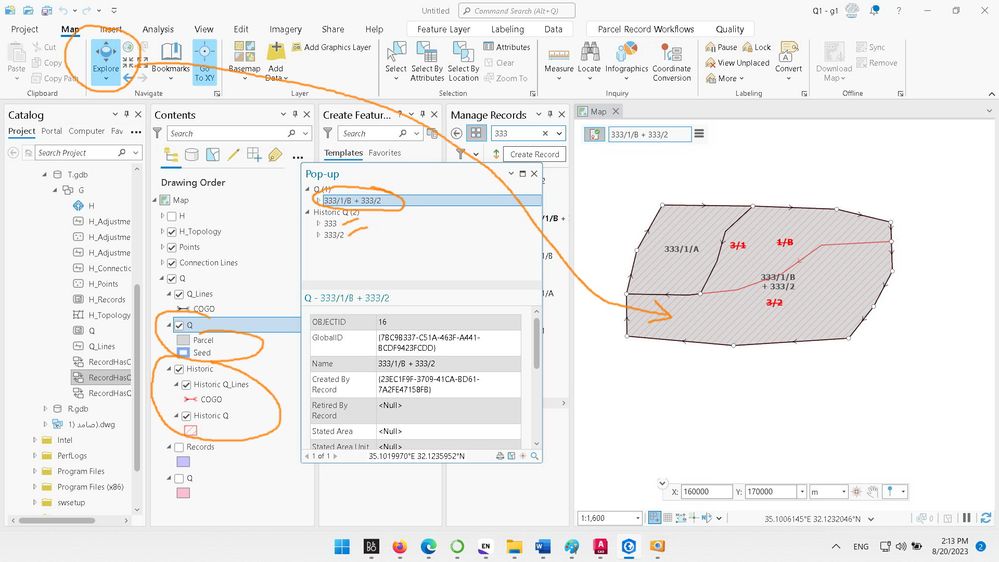Image resolution: width=999 pixels, height=562 pixels.
Task: Click the Manage Records back arrow
Action: [x=456, y=133]
